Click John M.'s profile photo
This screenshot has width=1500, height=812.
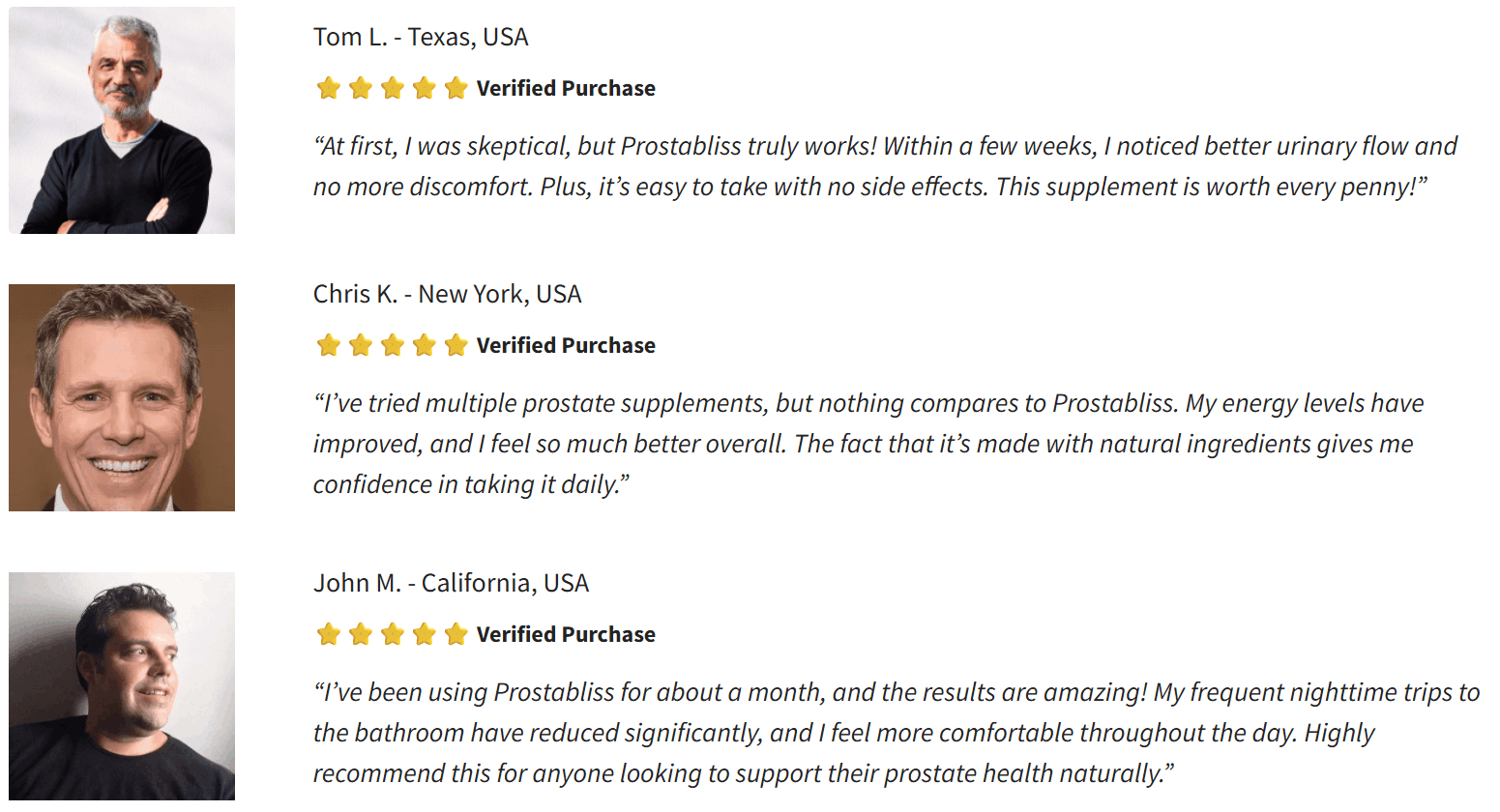click(122, 686)
